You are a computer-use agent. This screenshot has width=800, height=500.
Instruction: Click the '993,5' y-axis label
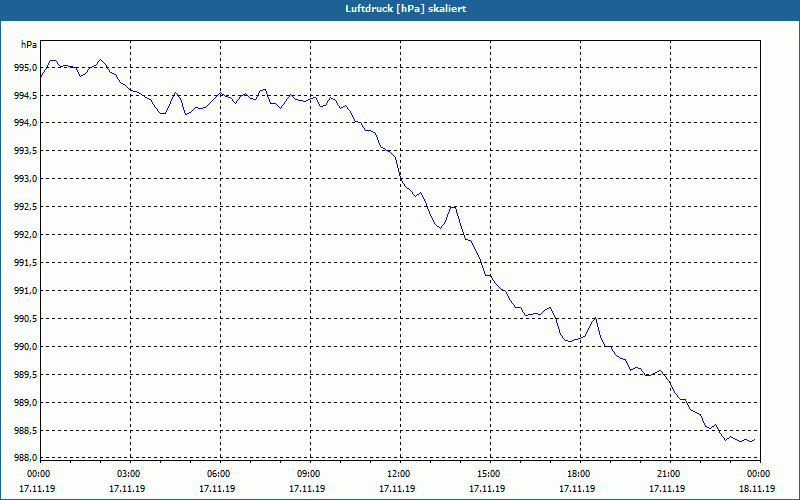coord(25,152)
